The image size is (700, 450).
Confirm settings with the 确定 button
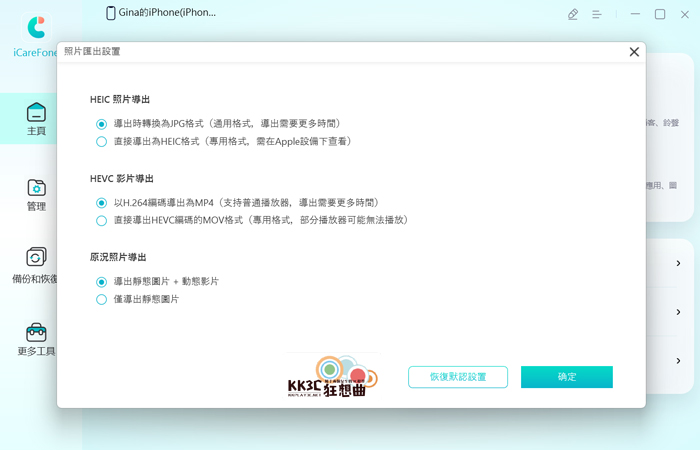tap(567, 377)
